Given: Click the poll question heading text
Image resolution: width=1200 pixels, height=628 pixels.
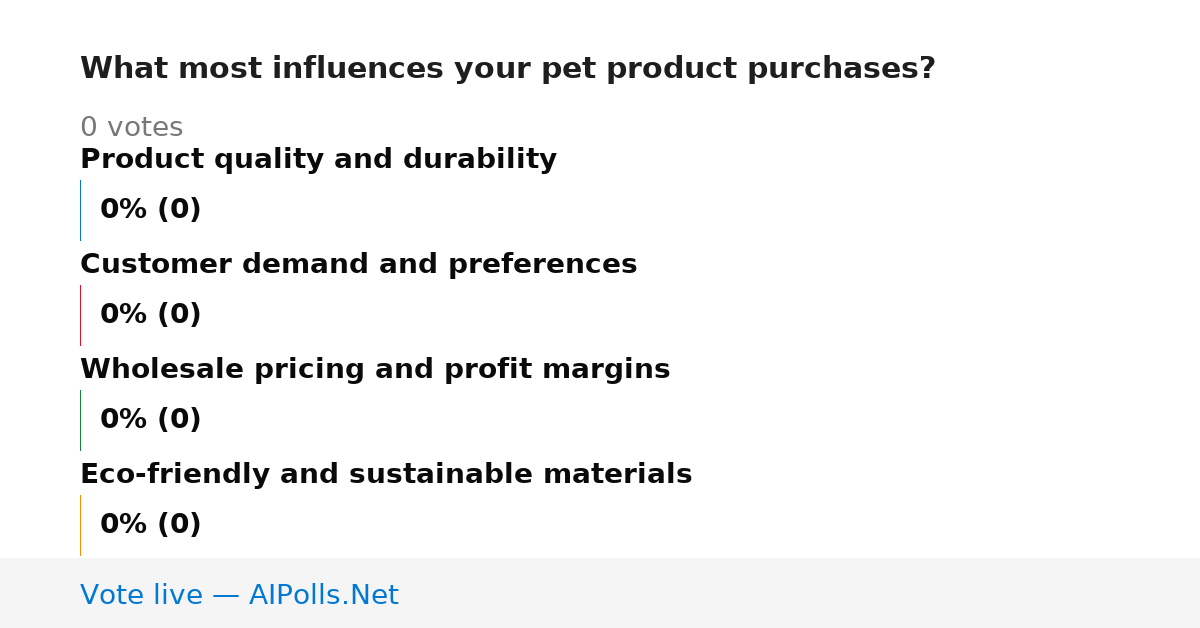Looking at the screenshot, I should 508,69.
